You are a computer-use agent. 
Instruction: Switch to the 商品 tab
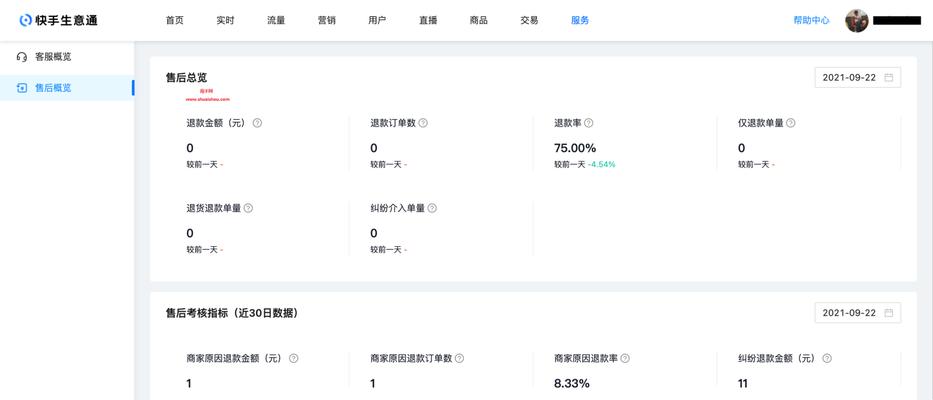[478, 20]
